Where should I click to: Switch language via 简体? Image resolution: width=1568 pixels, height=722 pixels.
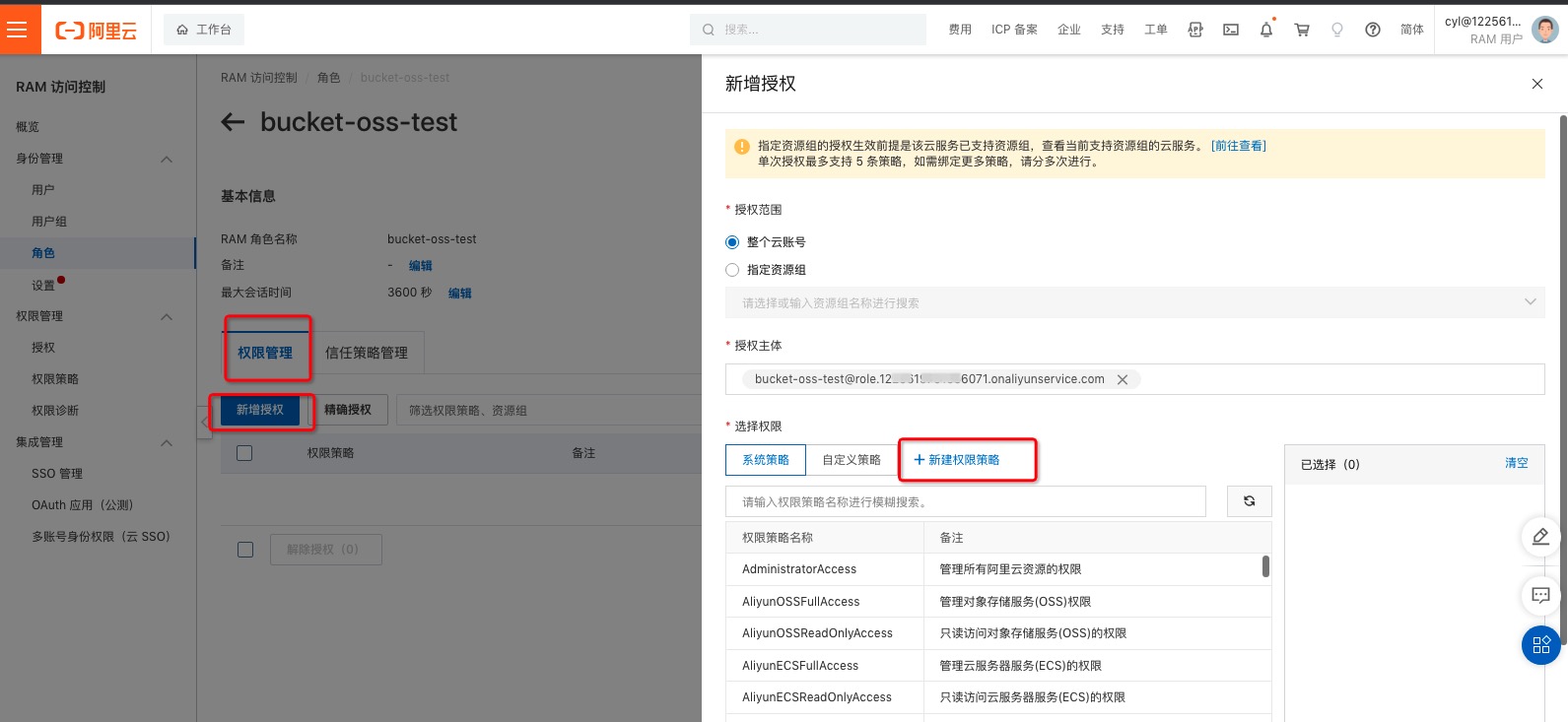tap(1412, 30)
